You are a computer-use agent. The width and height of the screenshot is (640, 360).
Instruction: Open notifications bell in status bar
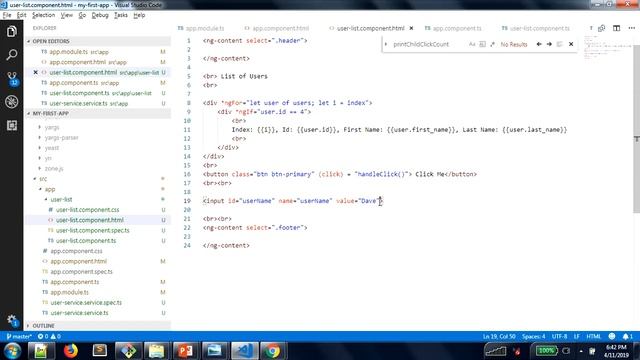(627, 336)
